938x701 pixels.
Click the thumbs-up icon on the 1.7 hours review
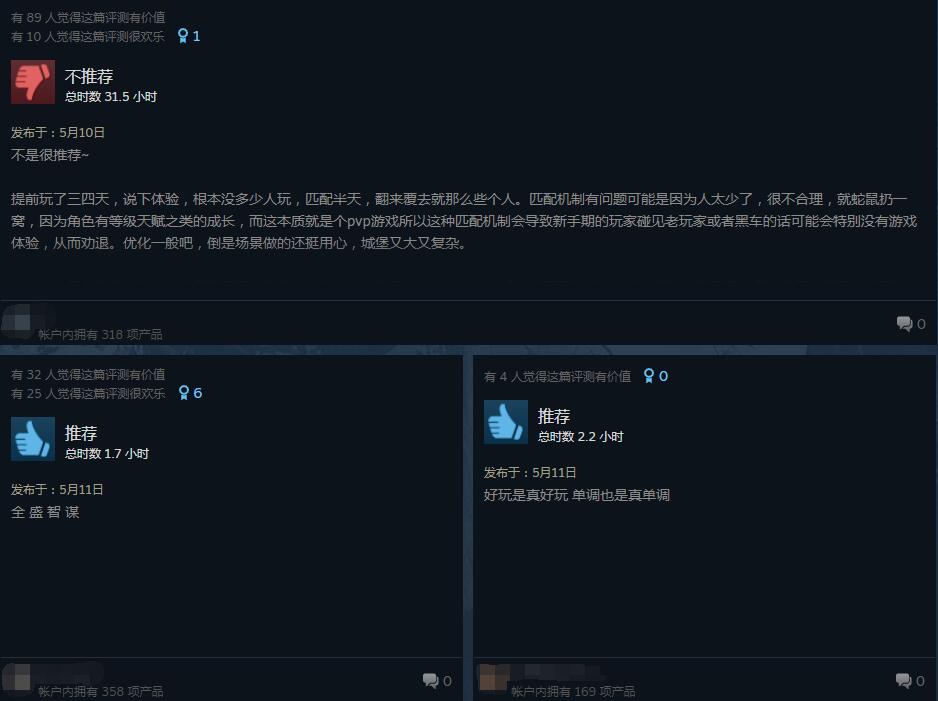tap(33, 439)
